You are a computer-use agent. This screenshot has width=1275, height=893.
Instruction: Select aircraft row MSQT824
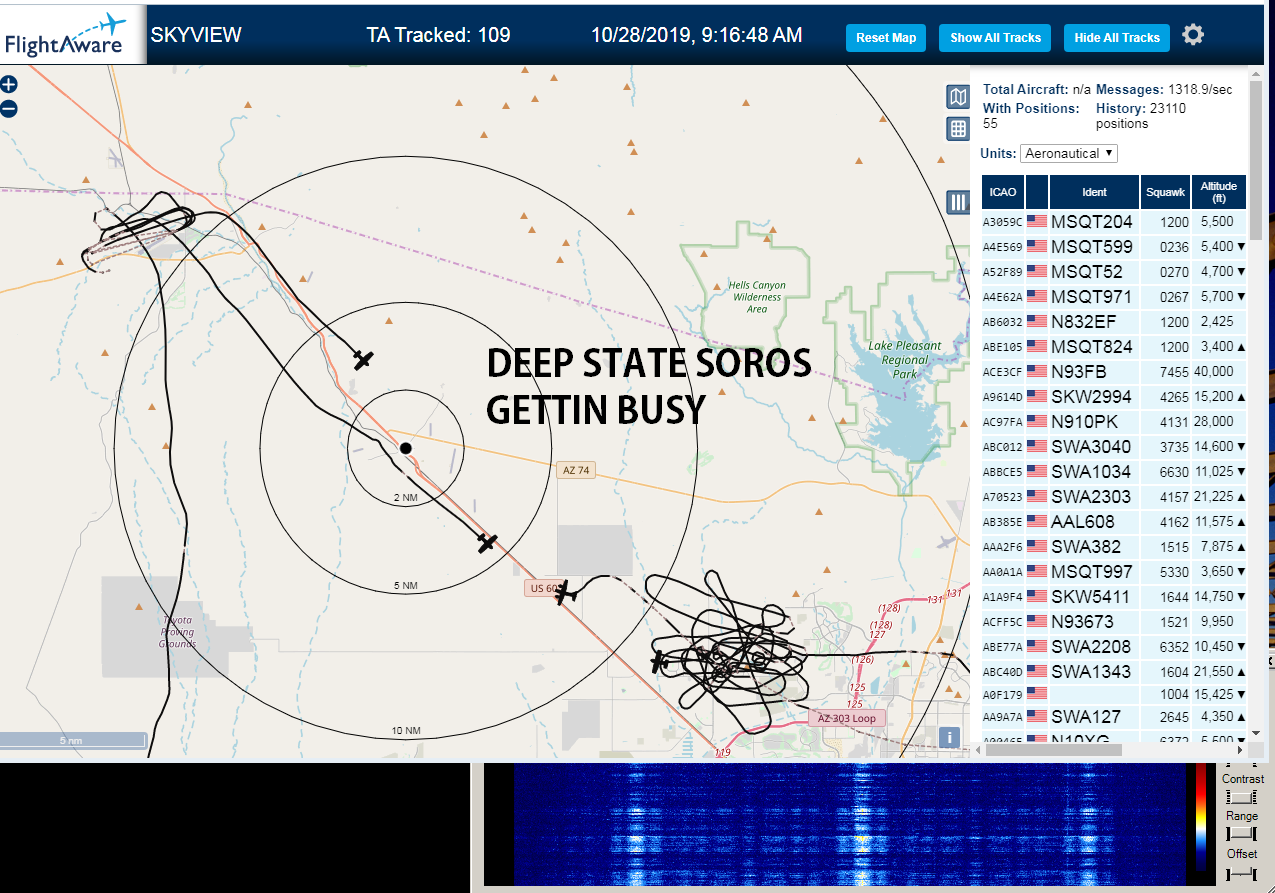(1114, 347)
